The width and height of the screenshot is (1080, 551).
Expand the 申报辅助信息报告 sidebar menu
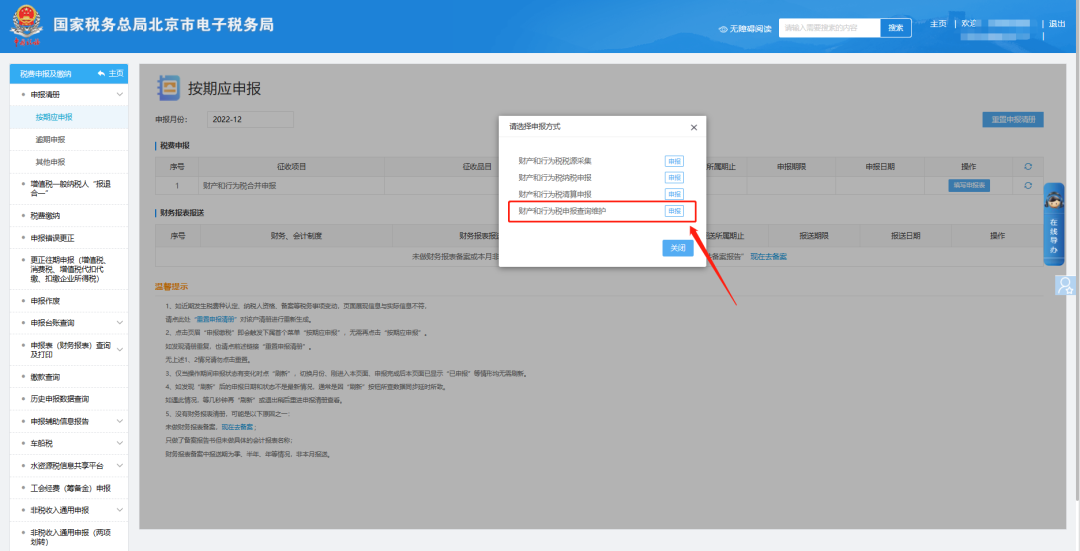[120, 421]
